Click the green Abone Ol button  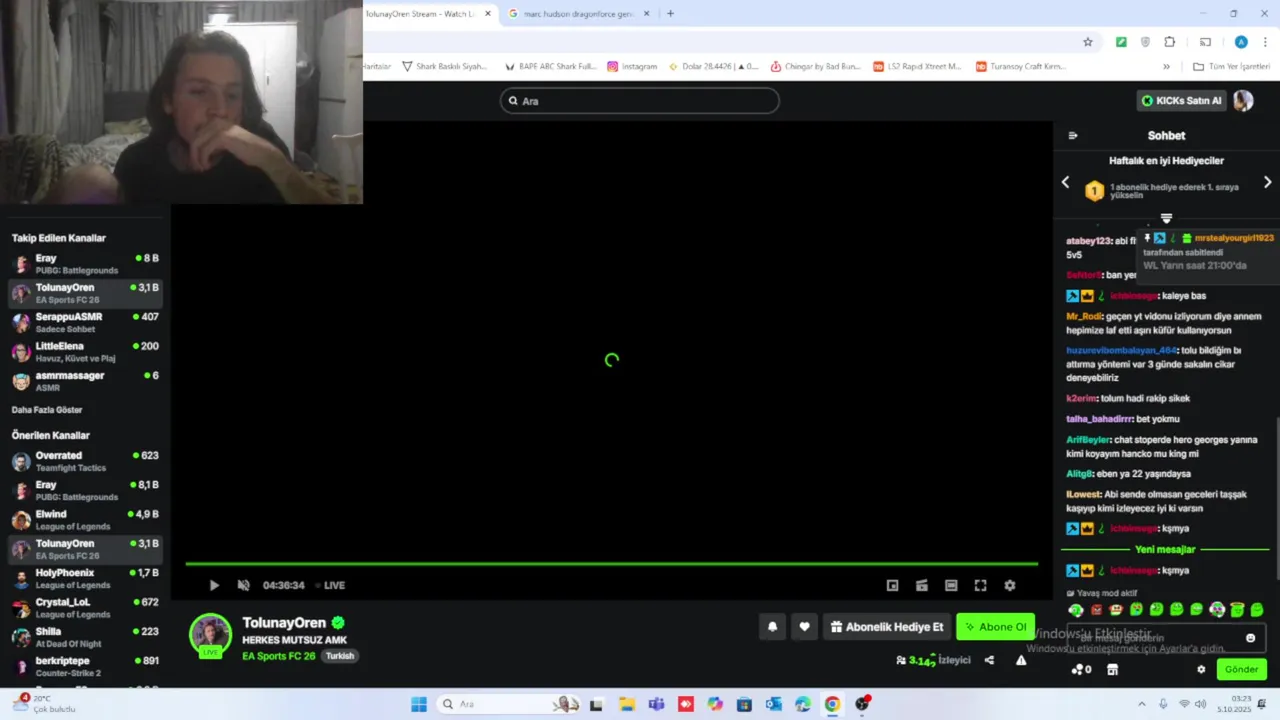point(995,627)
